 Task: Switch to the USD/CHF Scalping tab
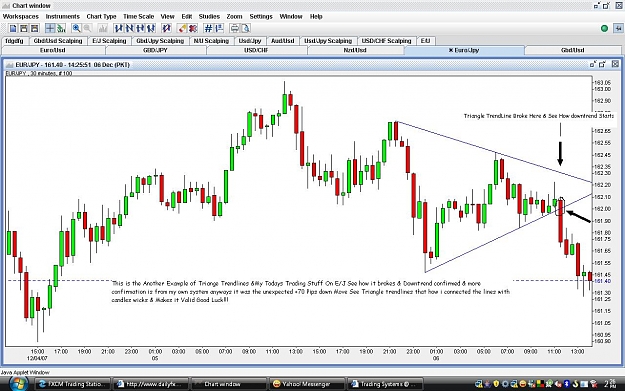(x=386, y=41)
